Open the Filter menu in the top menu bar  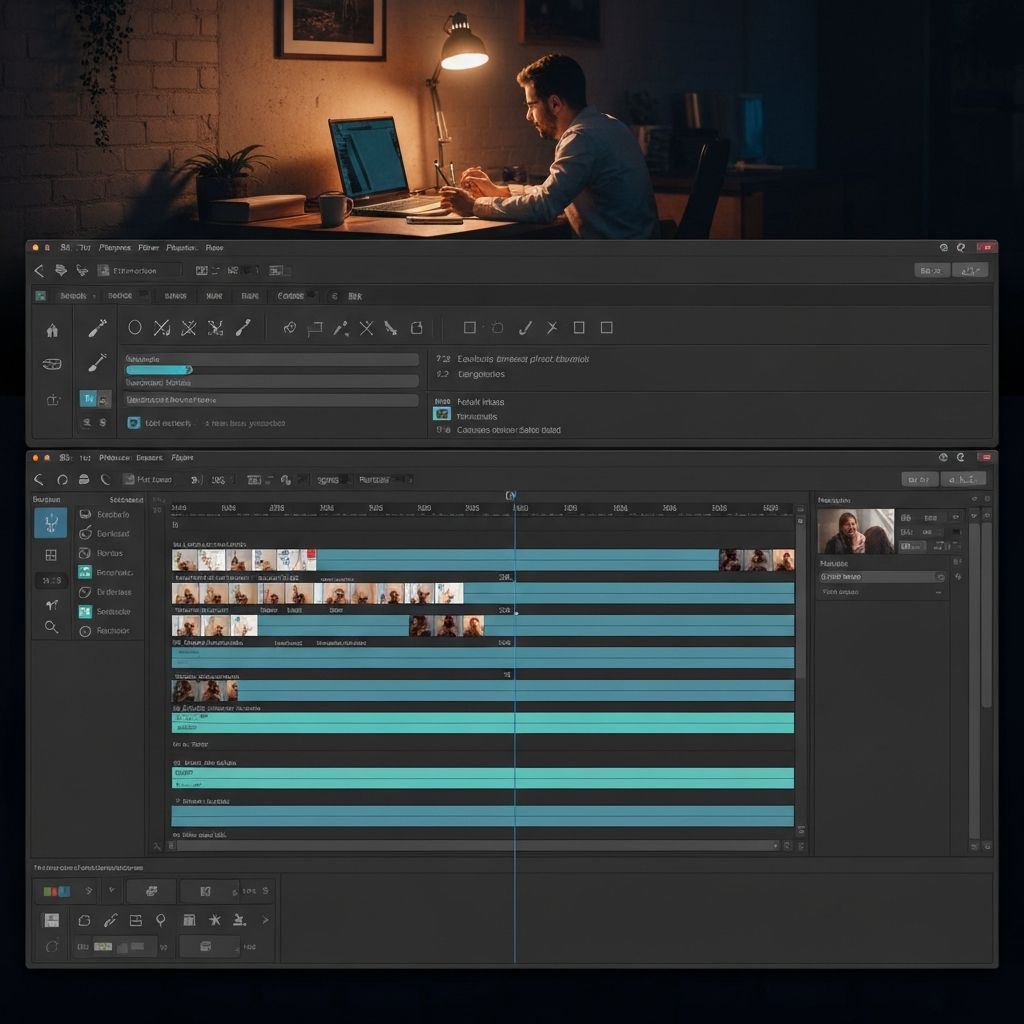point(149,248)
